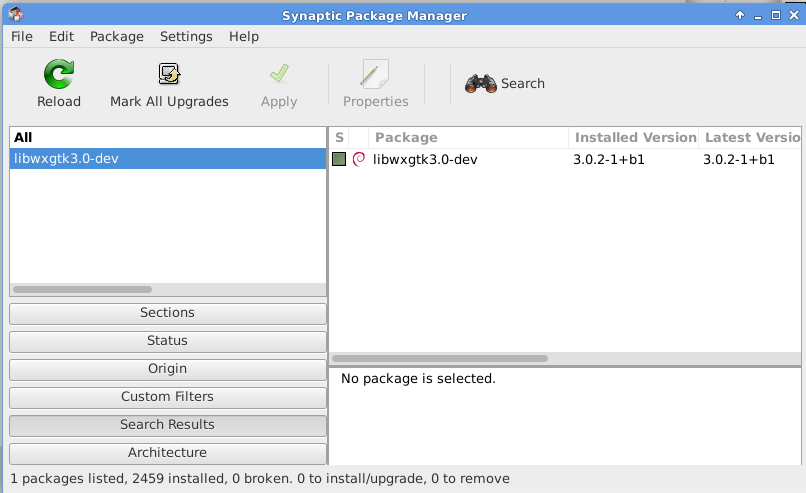Image resolution: width=806 pixels, height=493 pixels.
Task: Open the File menu
Action: [x=22, y=36]
